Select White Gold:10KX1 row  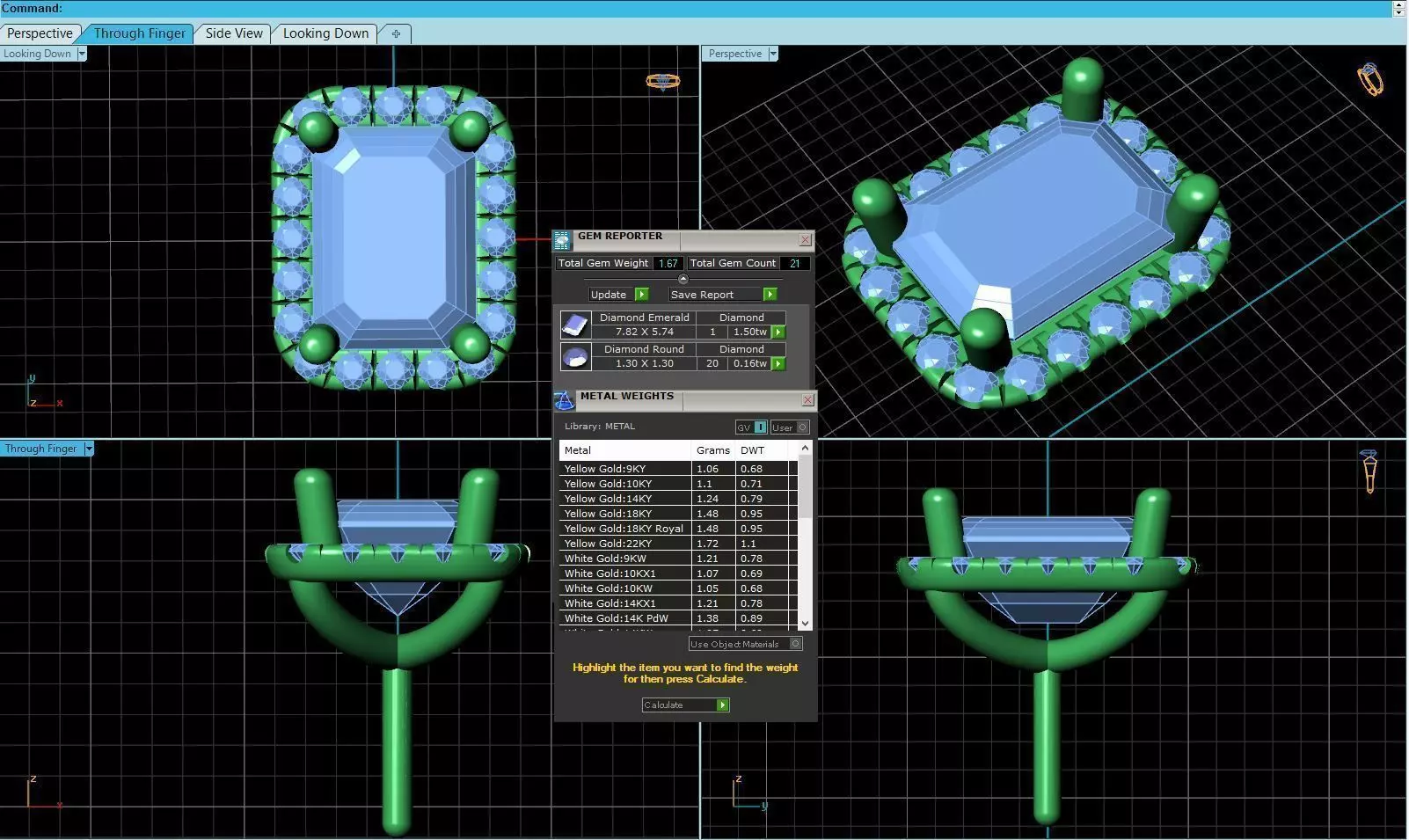click(678, 573)
